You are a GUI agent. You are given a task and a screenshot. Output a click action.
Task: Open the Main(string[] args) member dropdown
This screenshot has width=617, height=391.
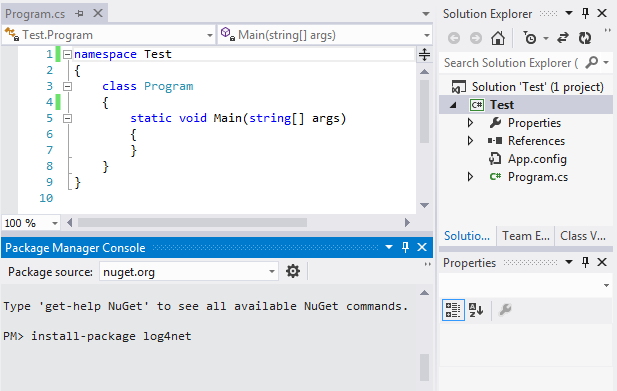point(325,35)
